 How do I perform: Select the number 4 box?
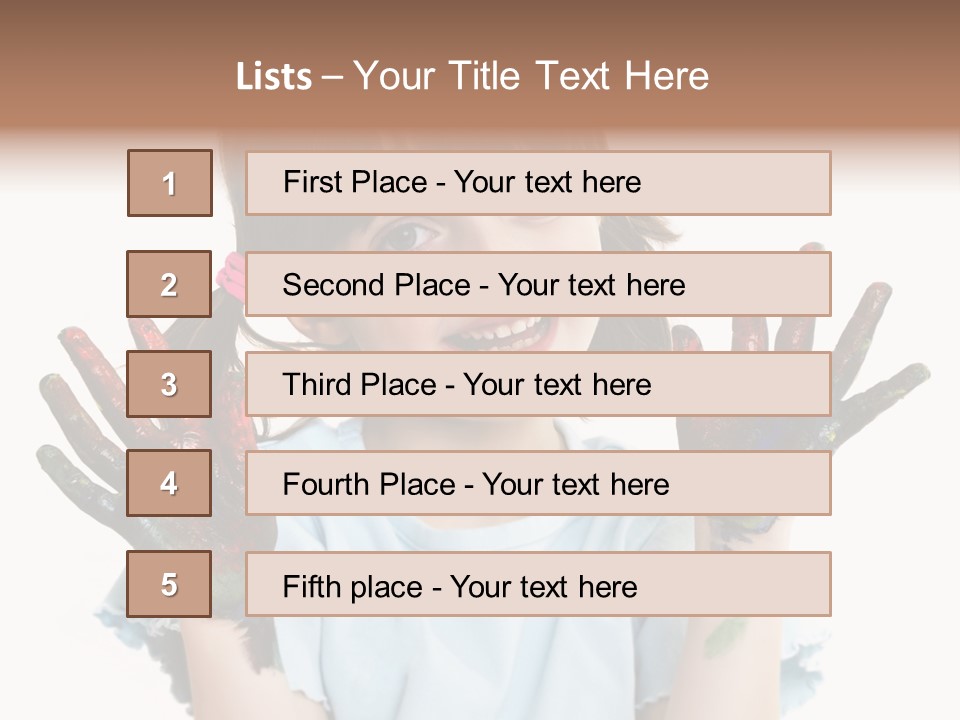click(x=169, y=484)
